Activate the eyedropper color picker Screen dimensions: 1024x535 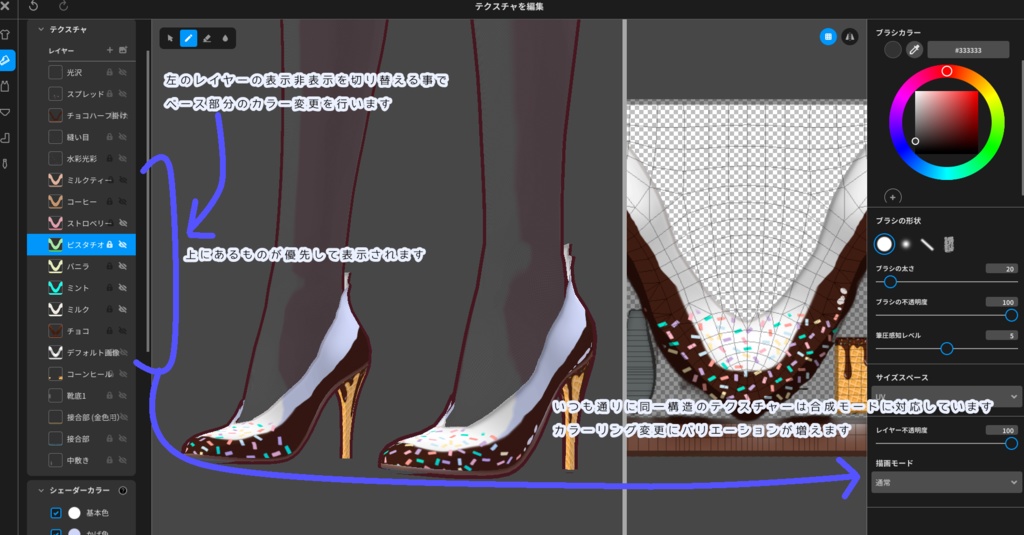tap(914, 50)
